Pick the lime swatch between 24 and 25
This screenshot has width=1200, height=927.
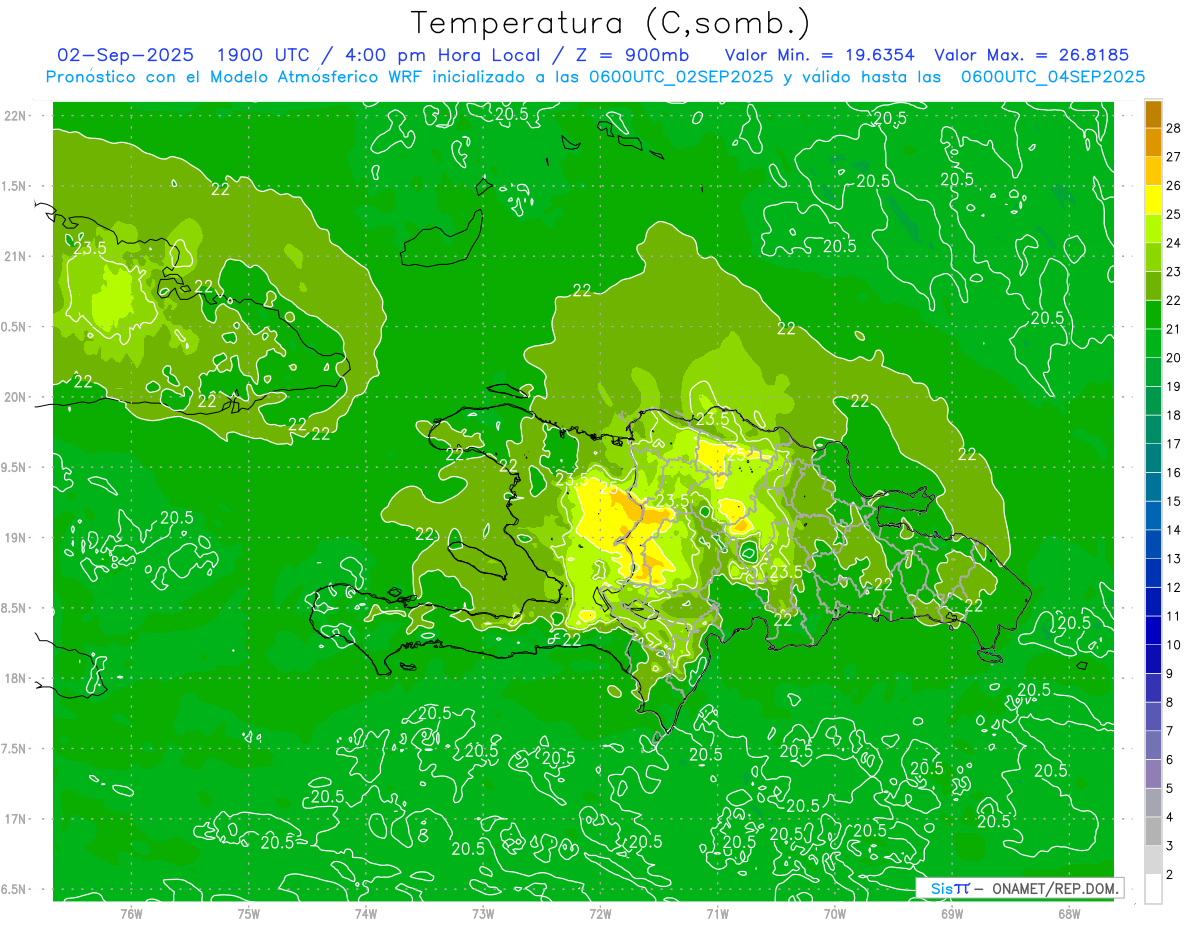(x=1153, y=228)
